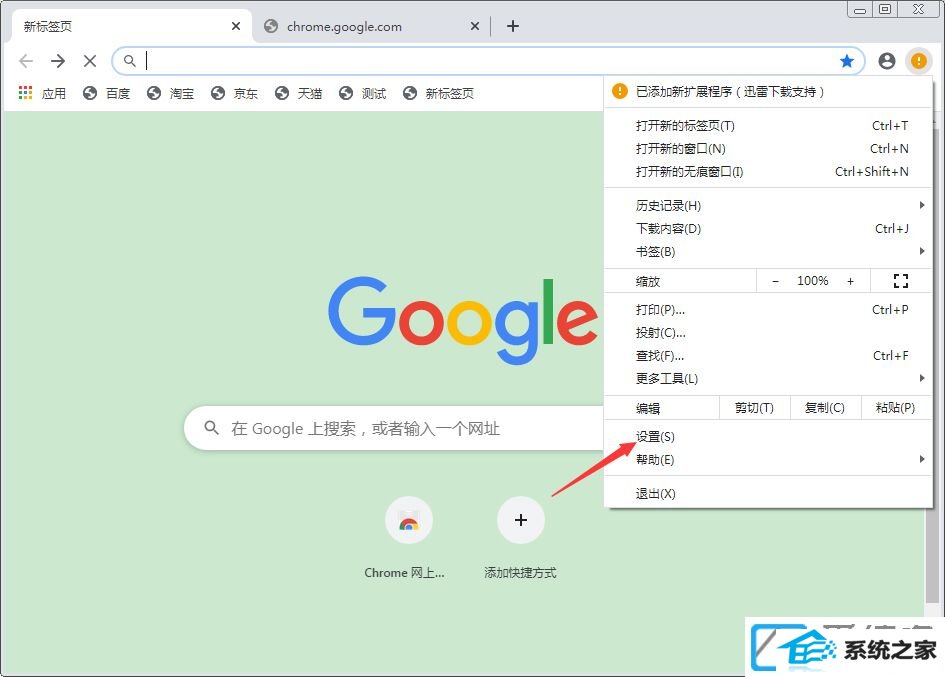
Task: Click the 添加快捷方式 plus tile
Action: point(521,520)
